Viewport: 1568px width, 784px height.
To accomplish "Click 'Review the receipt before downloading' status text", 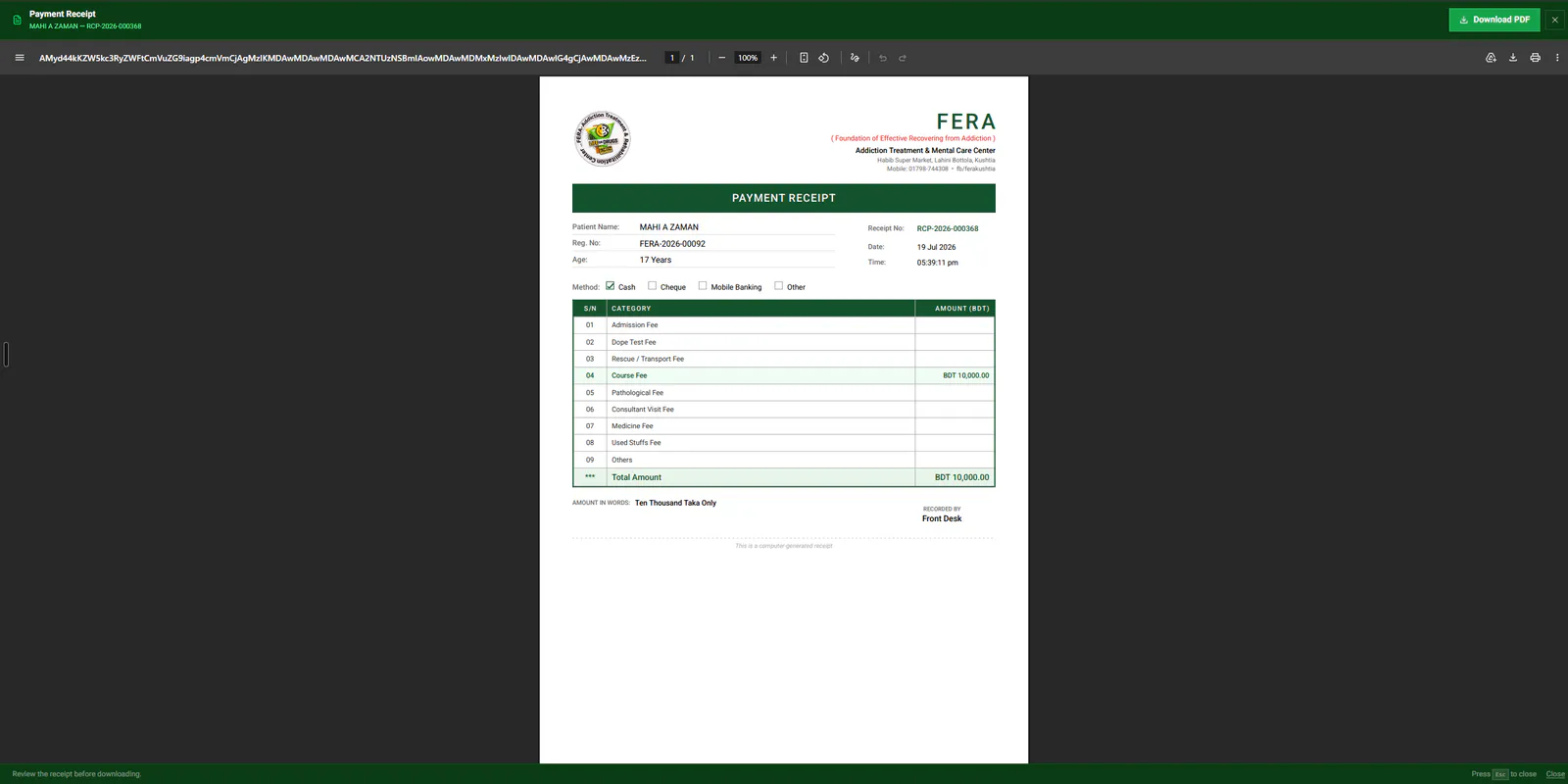I will [76, 774].
